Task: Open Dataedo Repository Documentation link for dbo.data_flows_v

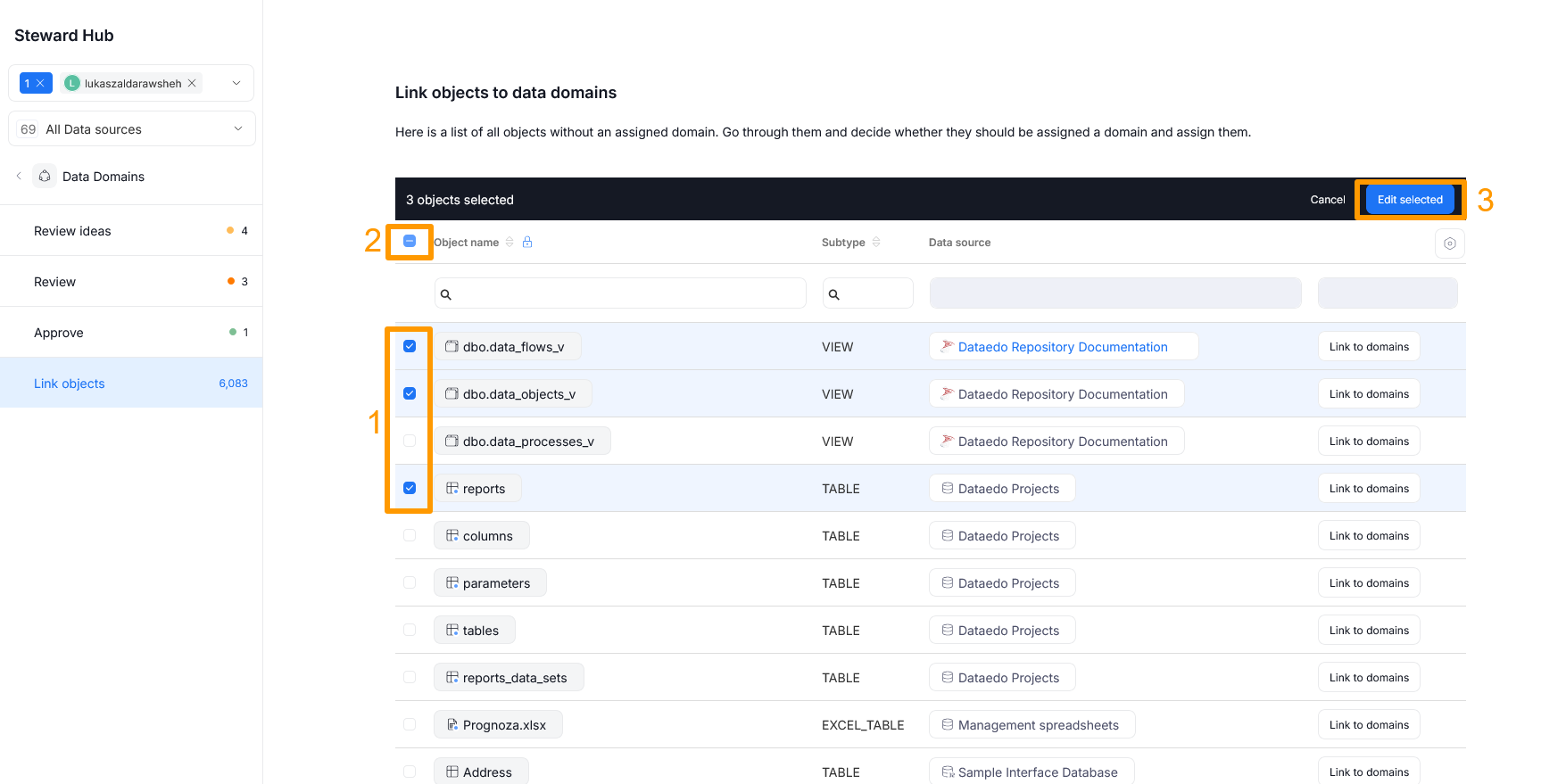Action: (1062, 347)
